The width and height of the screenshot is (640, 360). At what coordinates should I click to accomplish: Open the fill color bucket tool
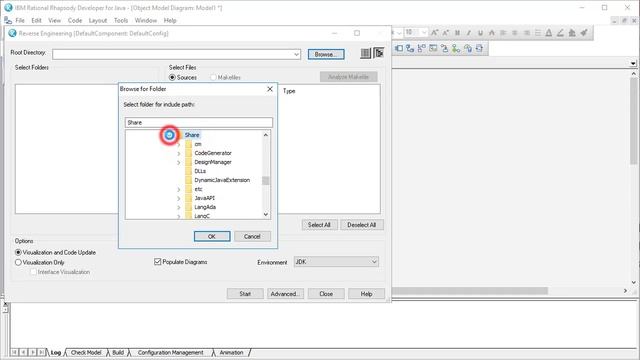coord(572,33)
